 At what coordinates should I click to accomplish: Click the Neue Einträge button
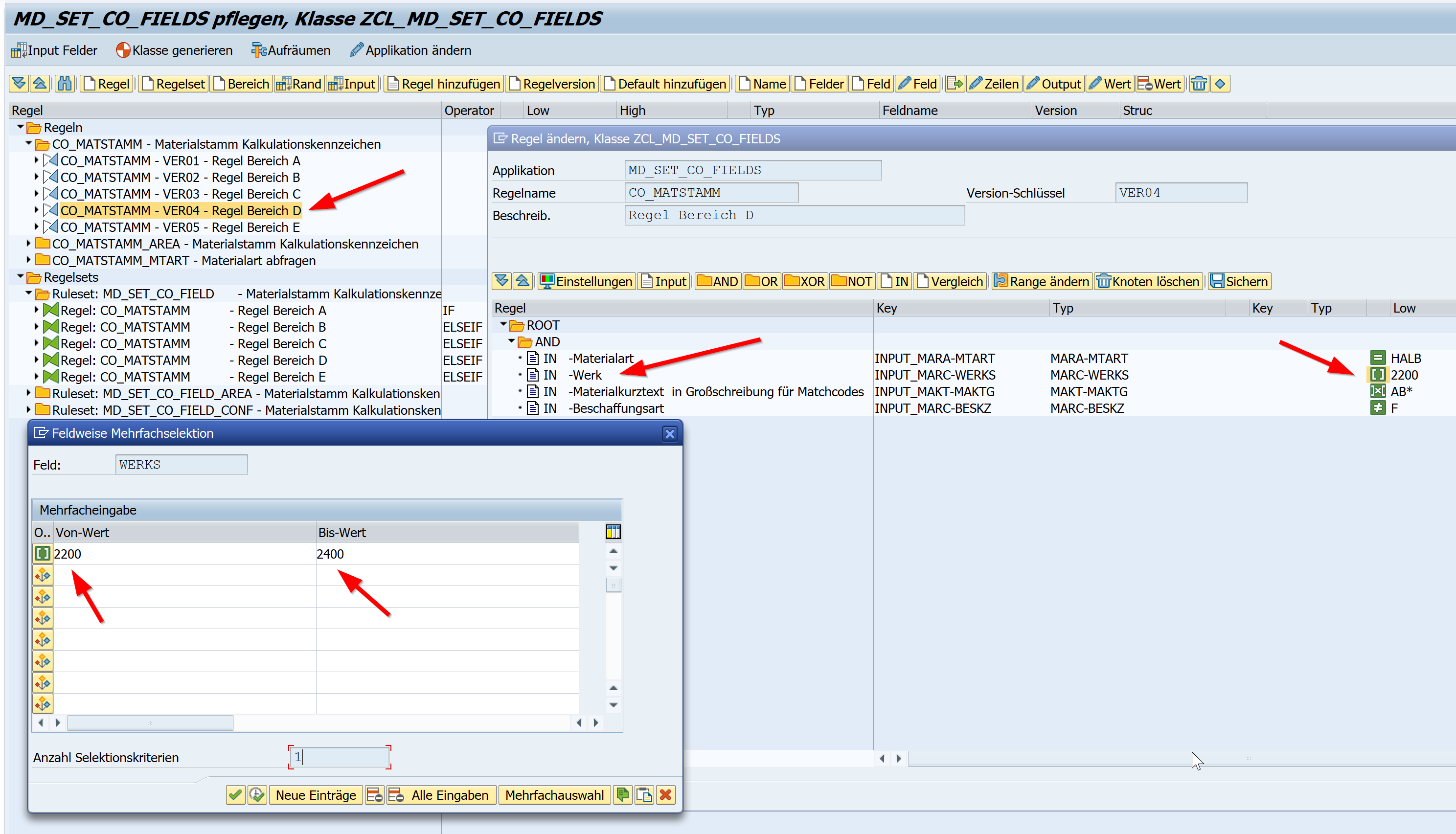[316, 794]
